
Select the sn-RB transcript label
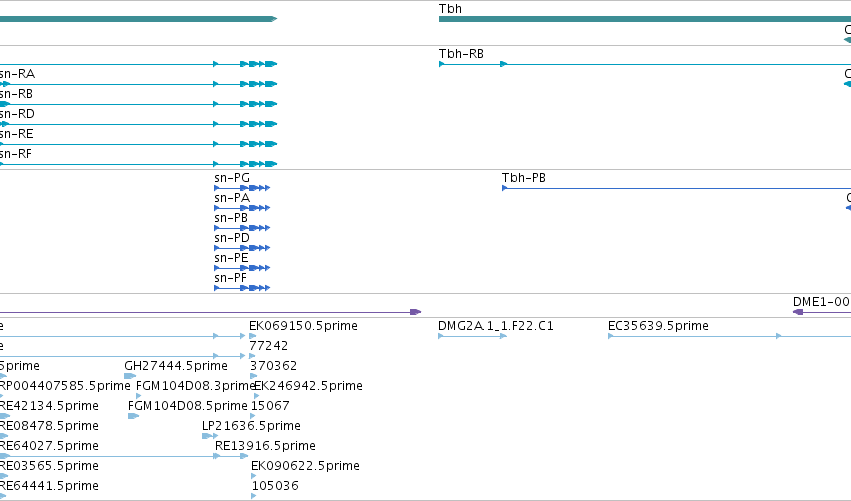[x=16, y=94]
